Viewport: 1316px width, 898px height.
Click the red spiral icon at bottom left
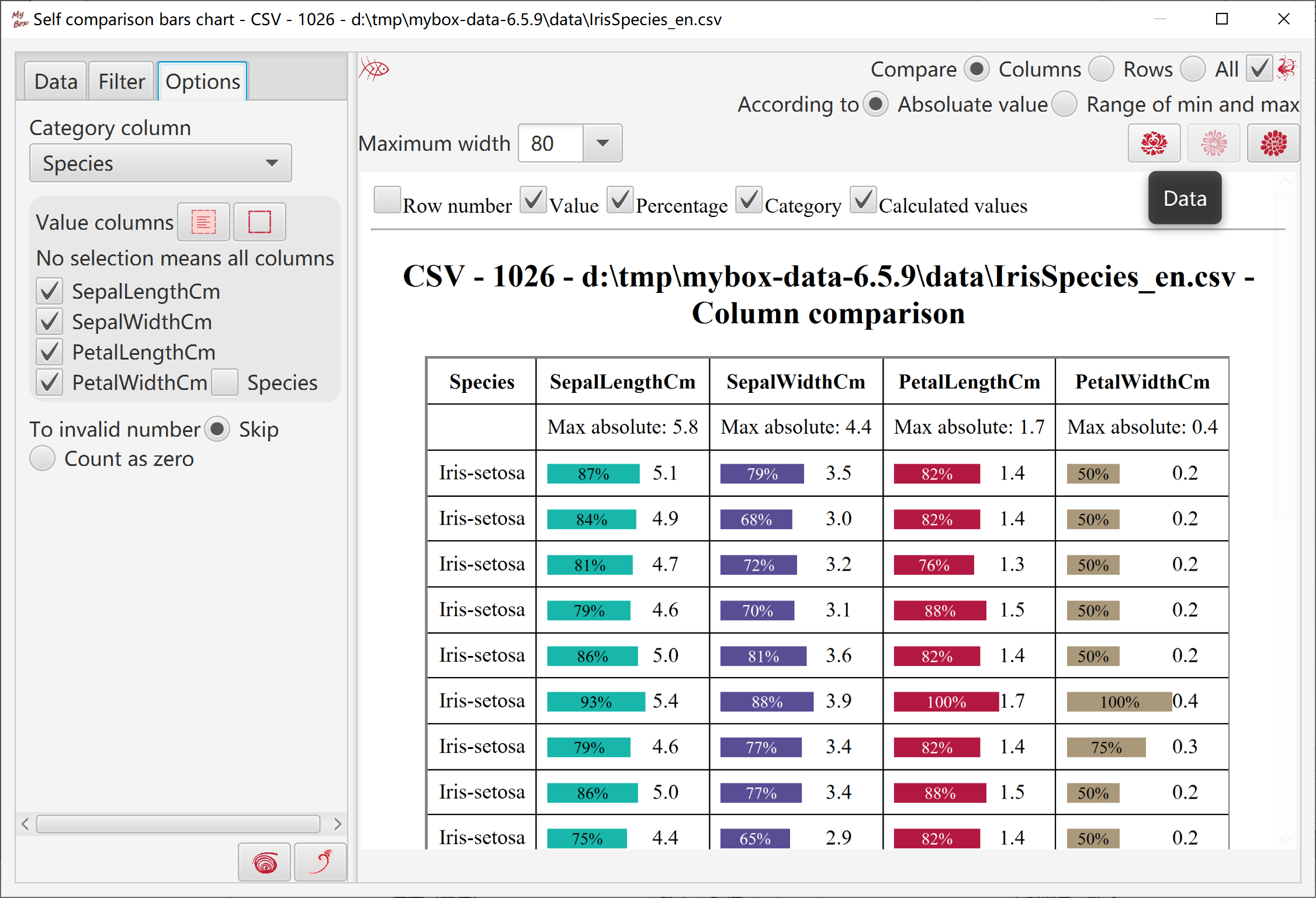pos(265,862)
